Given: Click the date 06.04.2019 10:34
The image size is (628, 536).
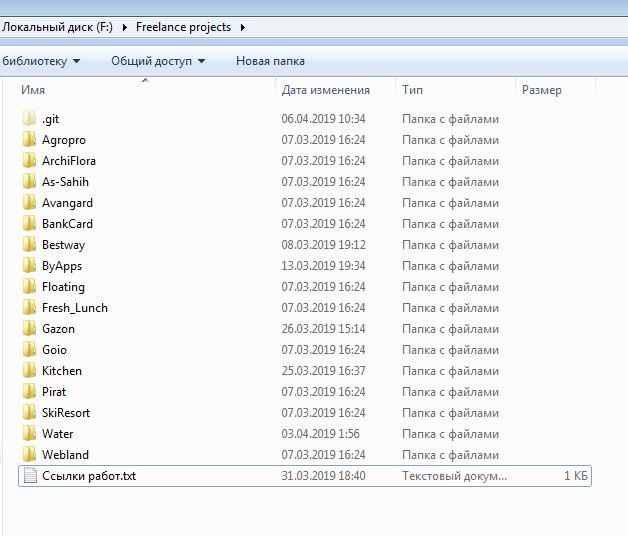Looking at the screenshot, I should (x=324, y=119).
